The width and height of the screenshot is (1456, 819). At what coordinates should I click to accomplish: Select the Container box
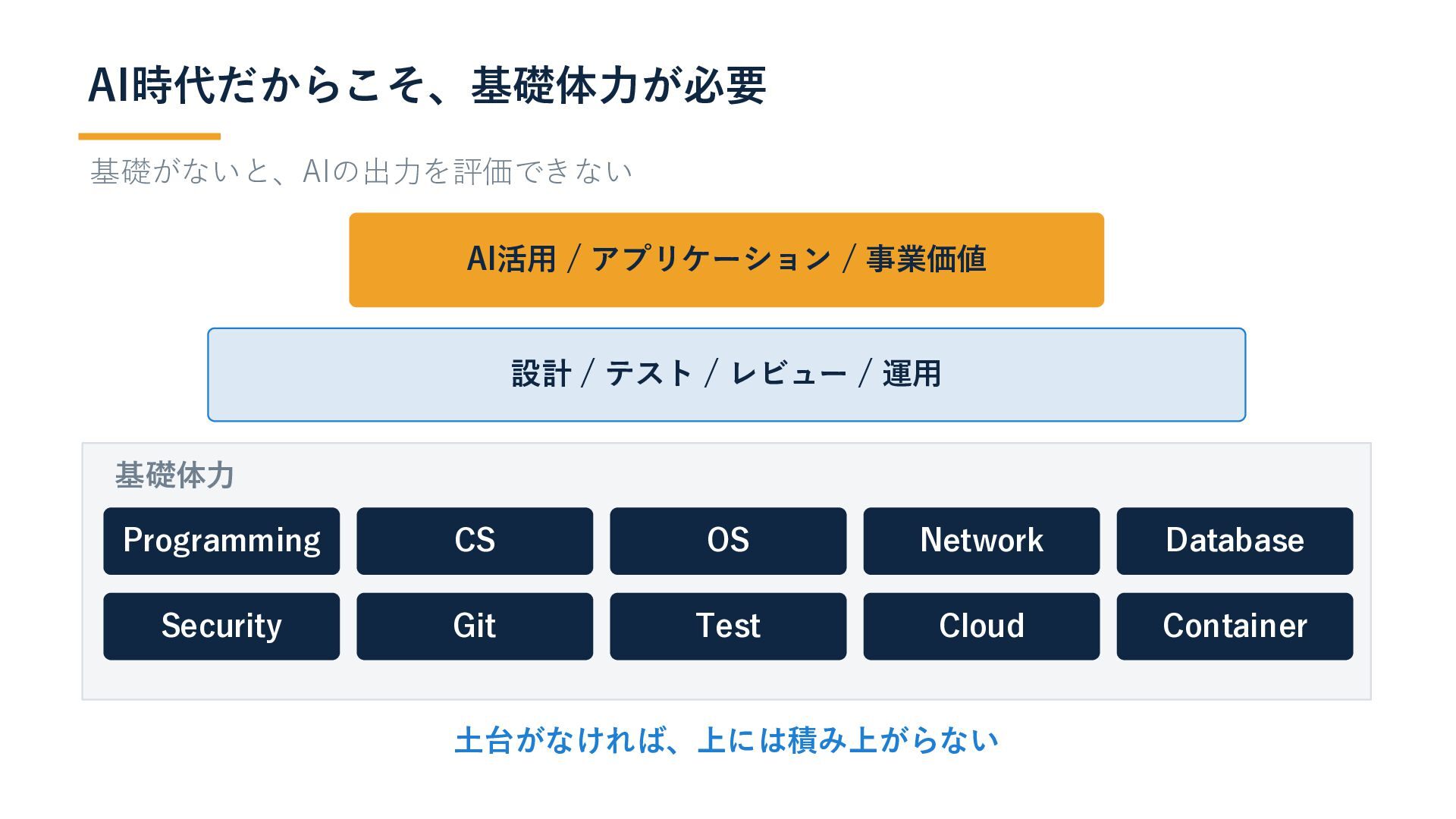(x=1235, y=626)
